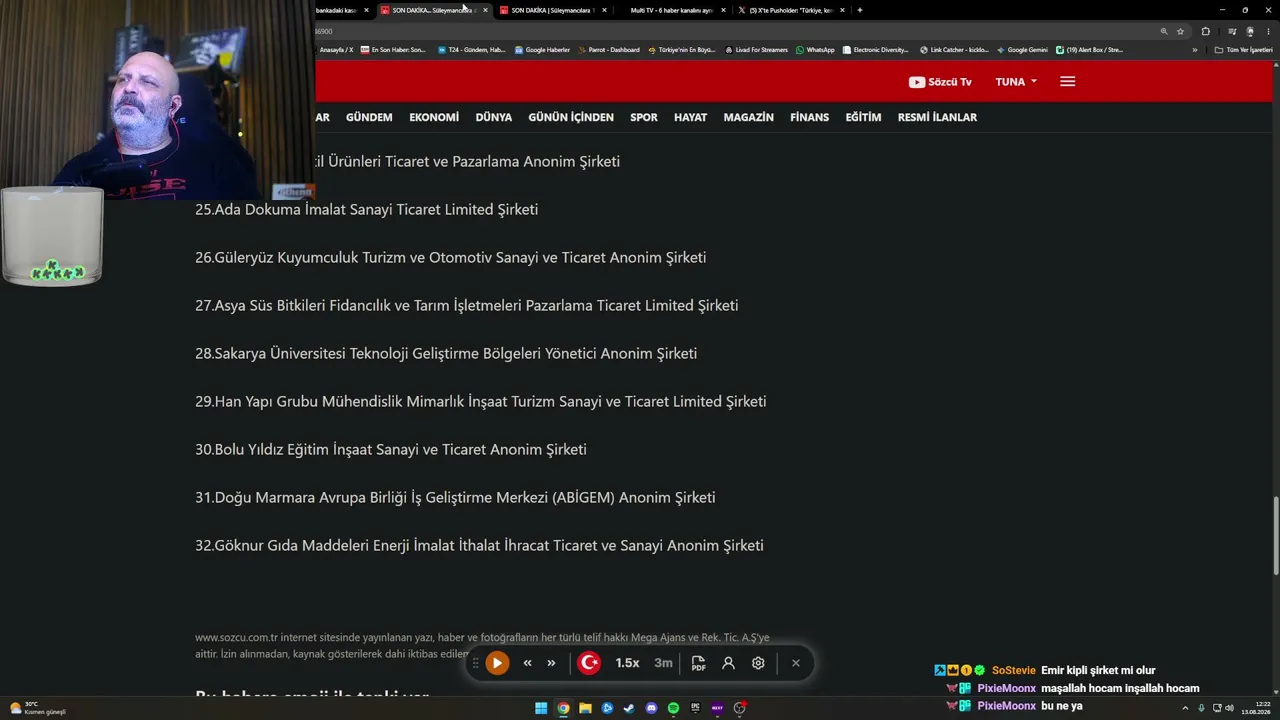Open the PDF export icon
The image size is (1280, 720).
[x=698, y=663]
